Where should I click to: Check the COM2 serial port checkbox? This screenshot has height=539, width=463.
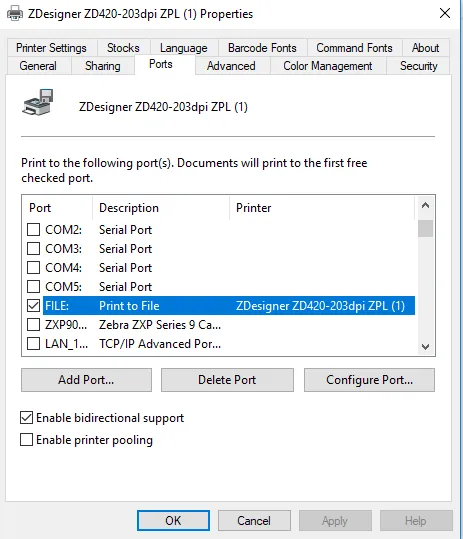[33, 229]
